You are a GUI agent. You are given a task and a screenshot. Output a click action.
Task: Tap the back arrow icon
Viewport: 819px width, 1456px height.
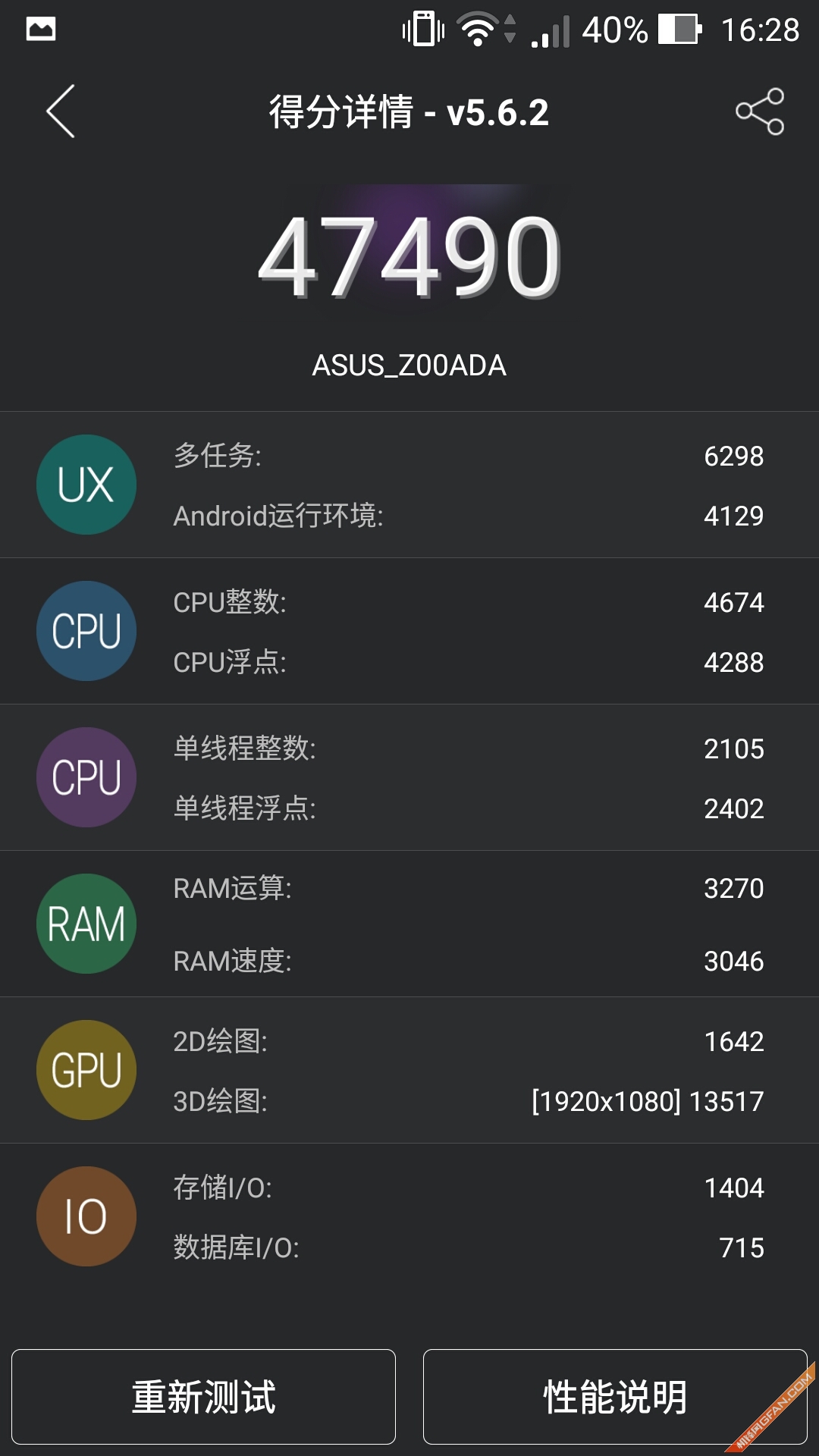click(61, 111)
